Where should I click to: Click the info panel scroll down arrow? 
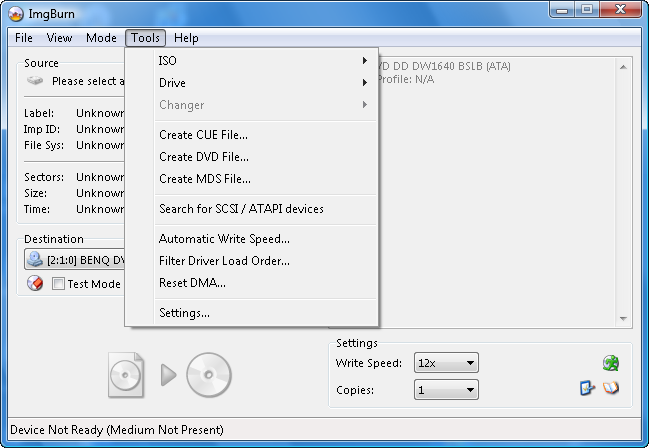coord(623,318)
